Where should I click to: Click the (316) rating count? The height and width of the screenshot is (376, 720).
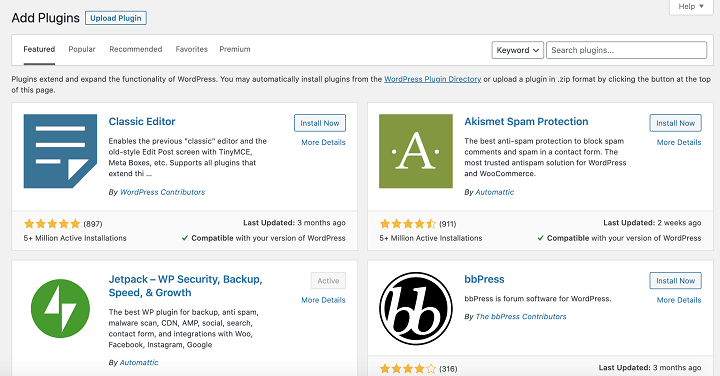tap(448, 369)
